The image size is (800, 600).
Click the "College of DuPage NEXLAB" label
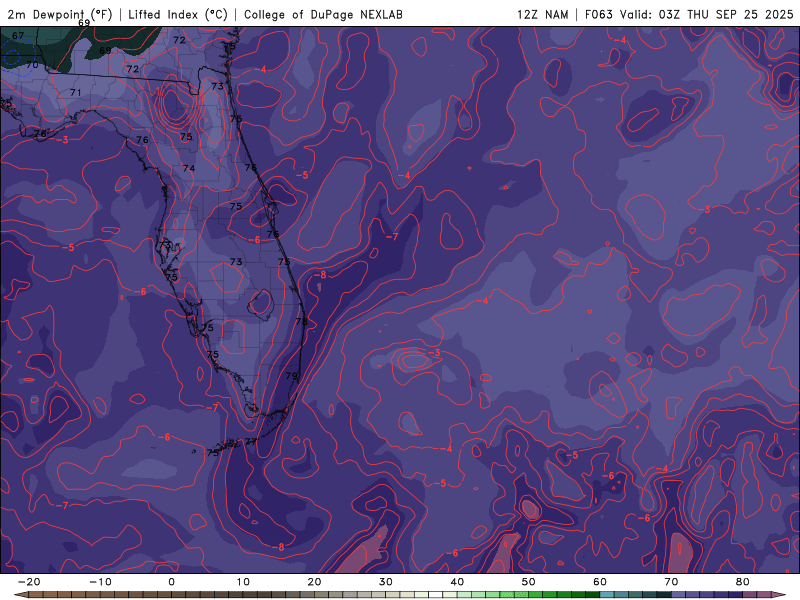[323, 14]
